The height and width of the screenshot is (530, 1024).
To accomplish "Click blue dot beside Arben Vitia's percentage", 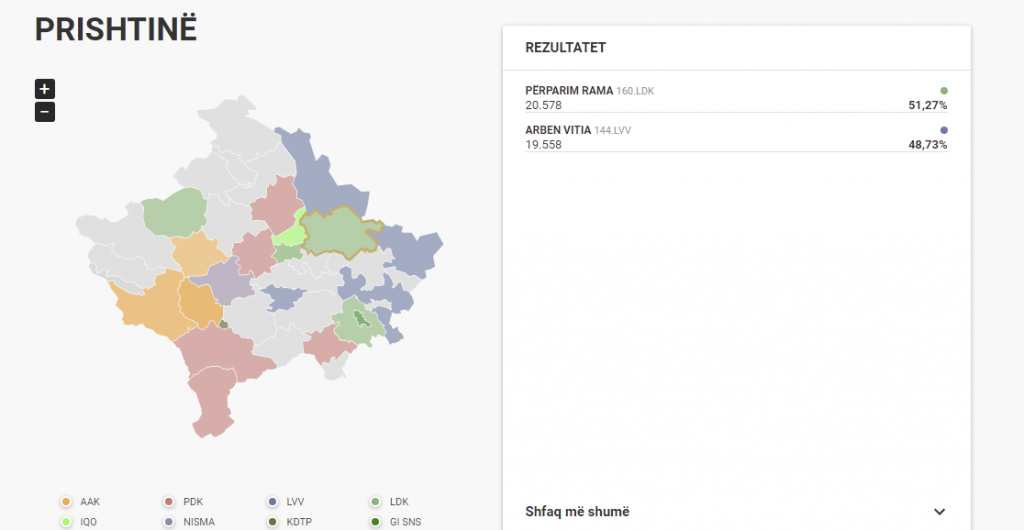I will click(x=943, y=130).
